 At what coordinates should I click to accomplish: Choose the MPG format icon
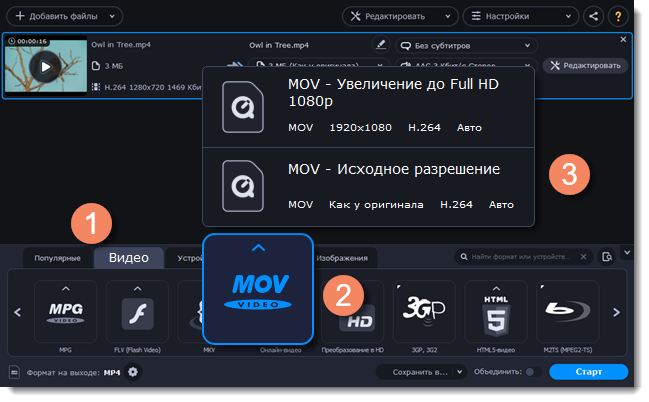[66, 312]
